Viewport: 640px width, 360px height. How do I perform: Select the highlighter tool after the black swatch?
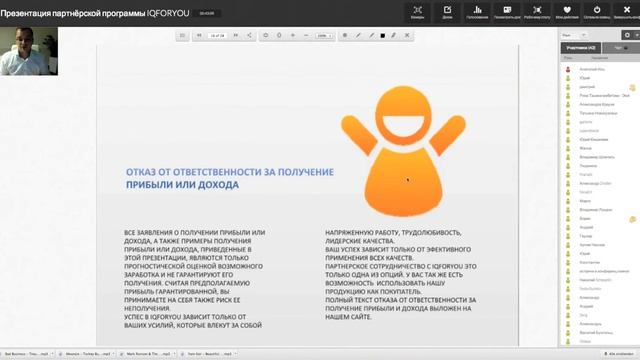(x=394, y=36)
